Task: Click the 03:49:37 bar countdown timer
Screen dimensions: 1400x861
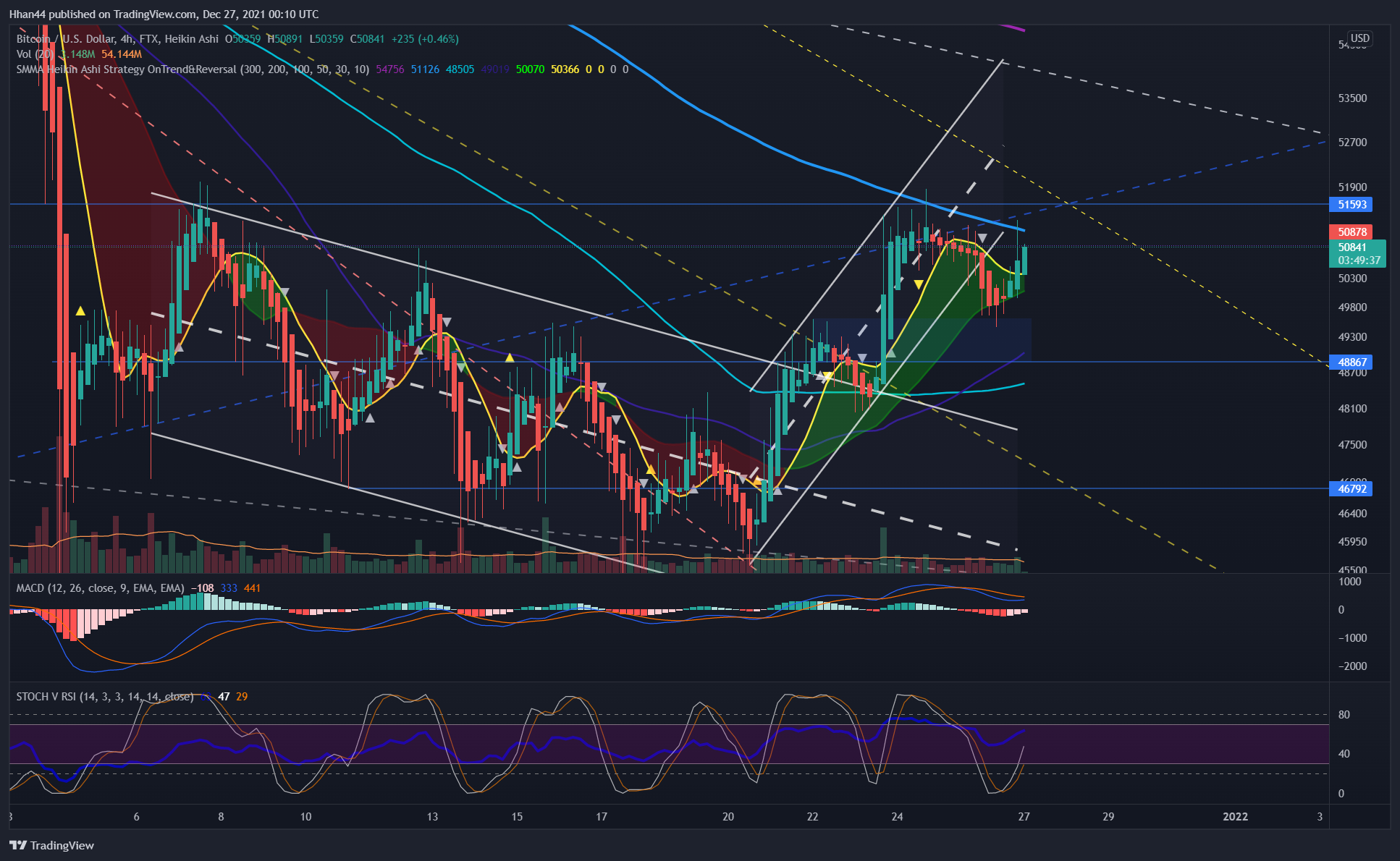Action: (x=1359, y=260)
